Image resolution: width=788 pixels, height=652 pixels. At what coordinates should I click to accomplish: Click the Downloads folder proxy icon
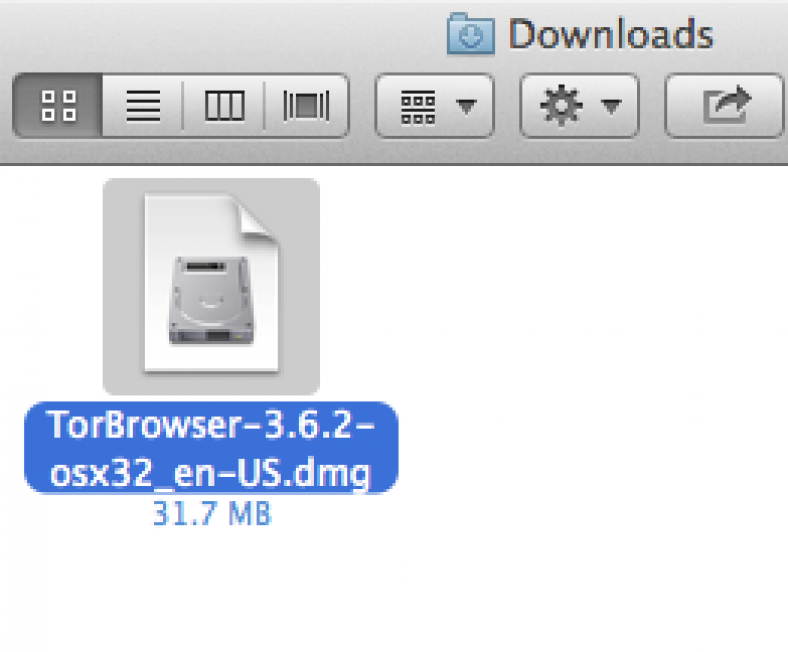click(470, 34)
